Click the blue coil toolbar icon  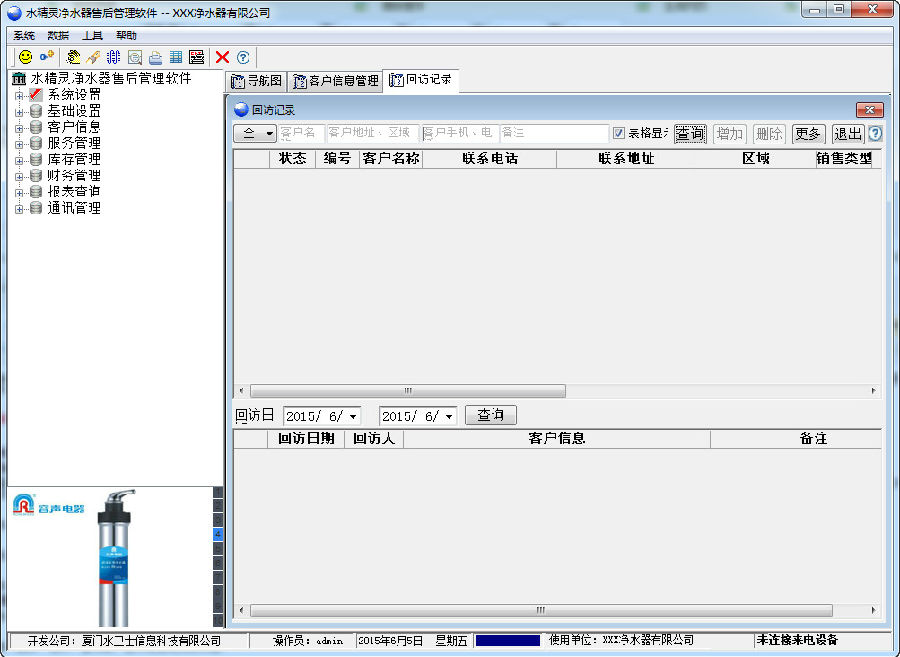(114, 57)
